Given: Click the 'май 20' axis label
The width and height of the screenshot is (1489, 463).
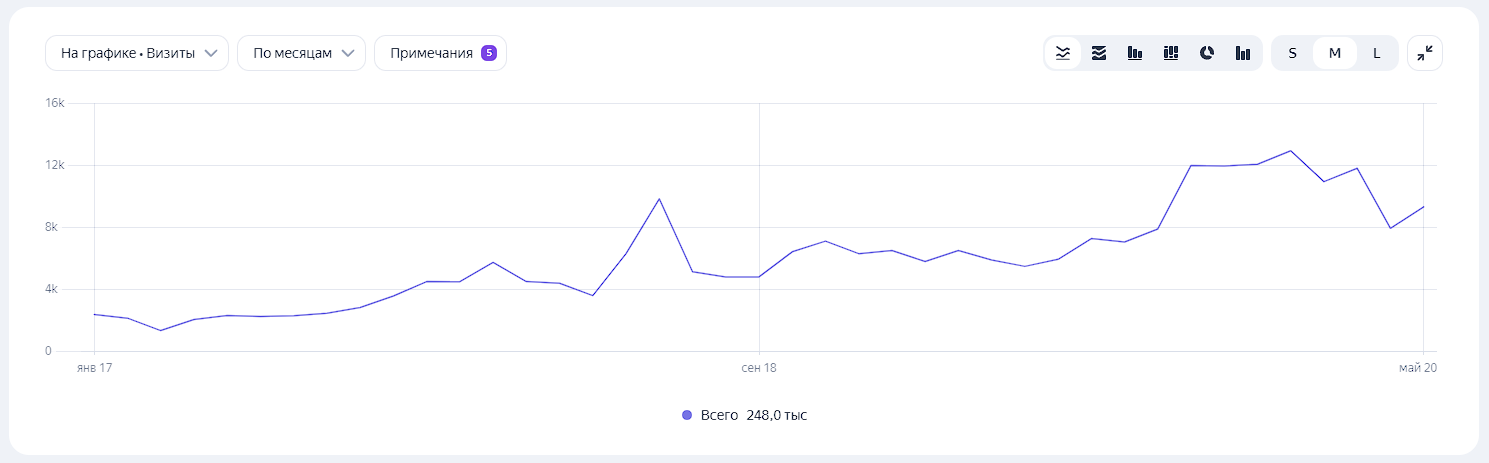Looking at the screenshot, I should [x=1417, y=368].
